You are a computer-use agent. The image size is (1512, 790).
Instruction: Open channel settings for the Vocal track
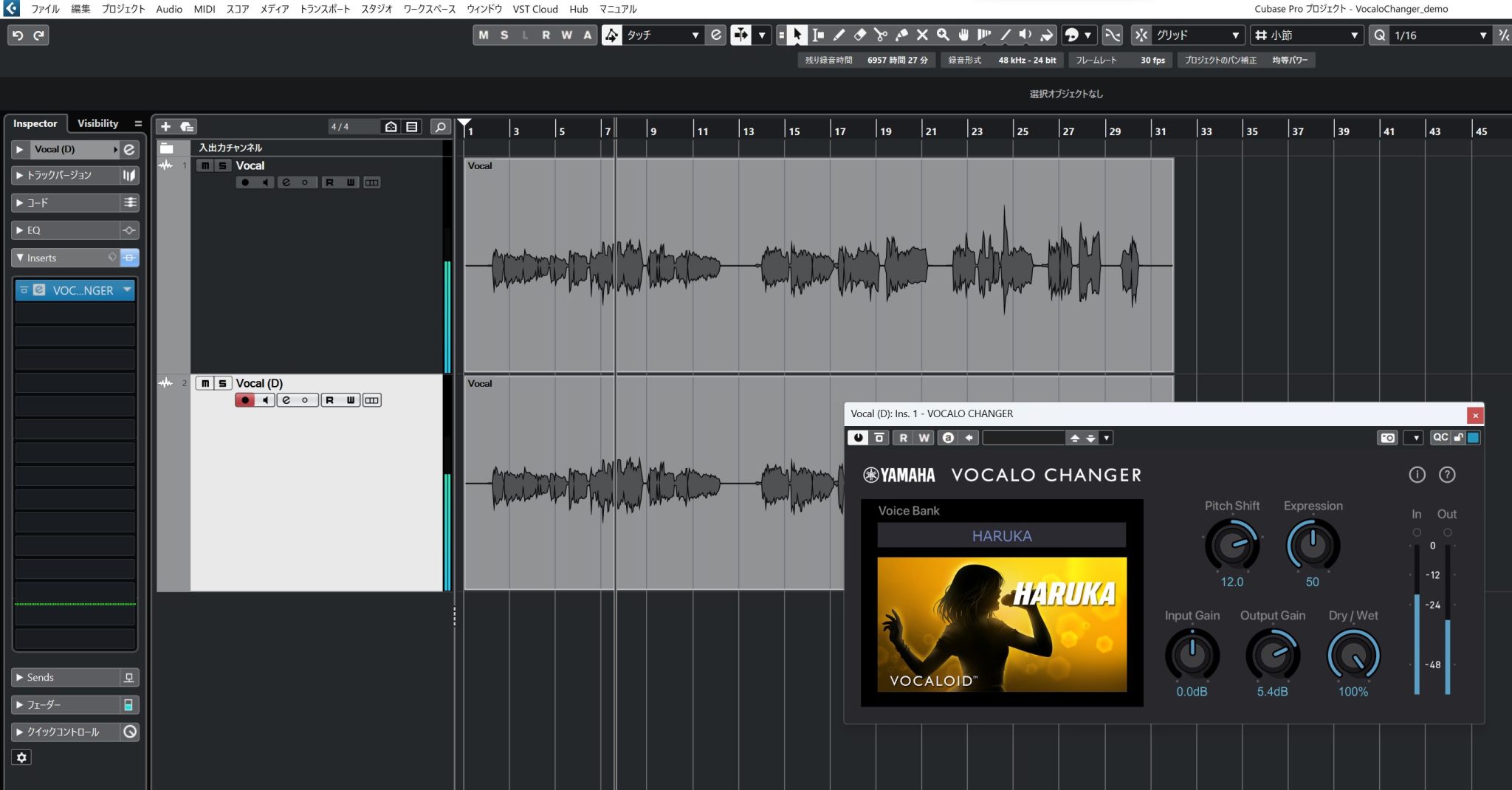(x=286, y=182)
